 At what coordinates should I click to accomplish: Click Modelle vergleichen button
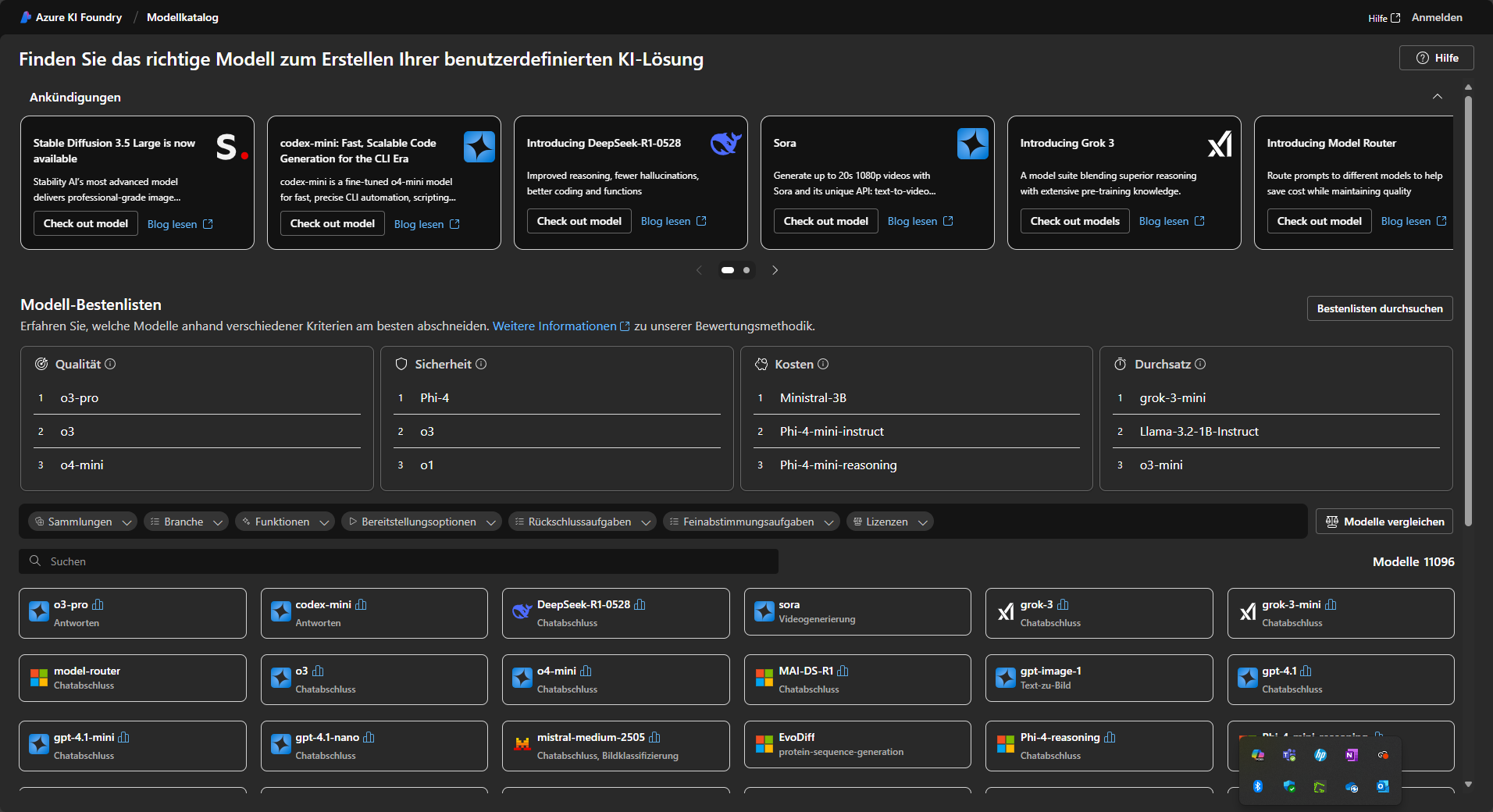click(1384, 522)
